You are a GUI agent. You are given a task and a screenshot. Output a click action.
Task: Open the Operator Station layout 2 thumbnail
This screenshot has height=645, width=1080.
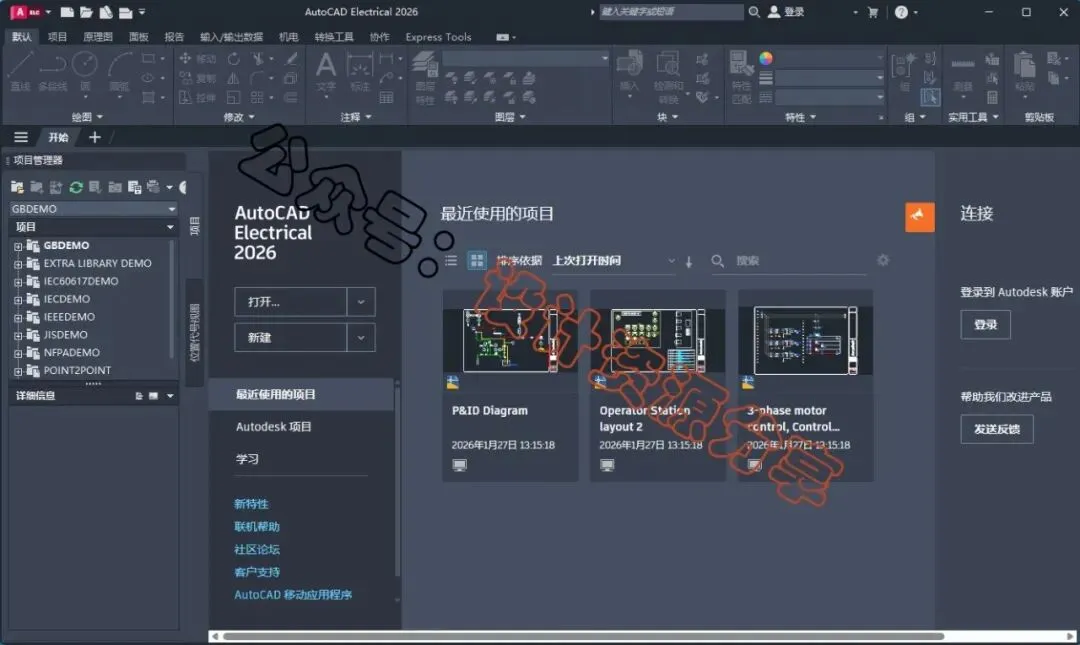[658, 340]
